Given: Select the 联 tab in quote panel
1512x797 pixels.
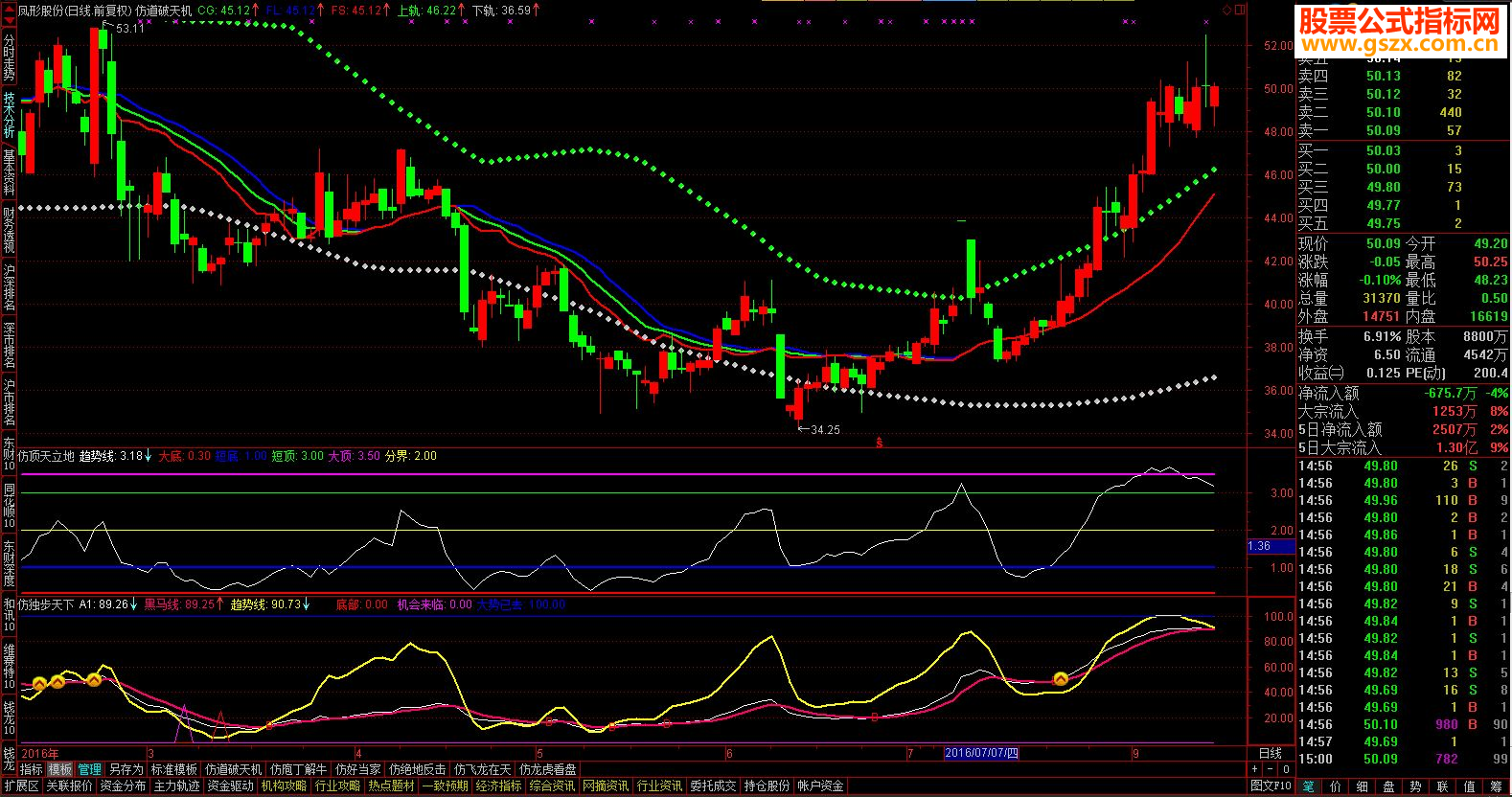Looking at the screenshot, I should click(x=1442, y=786).
